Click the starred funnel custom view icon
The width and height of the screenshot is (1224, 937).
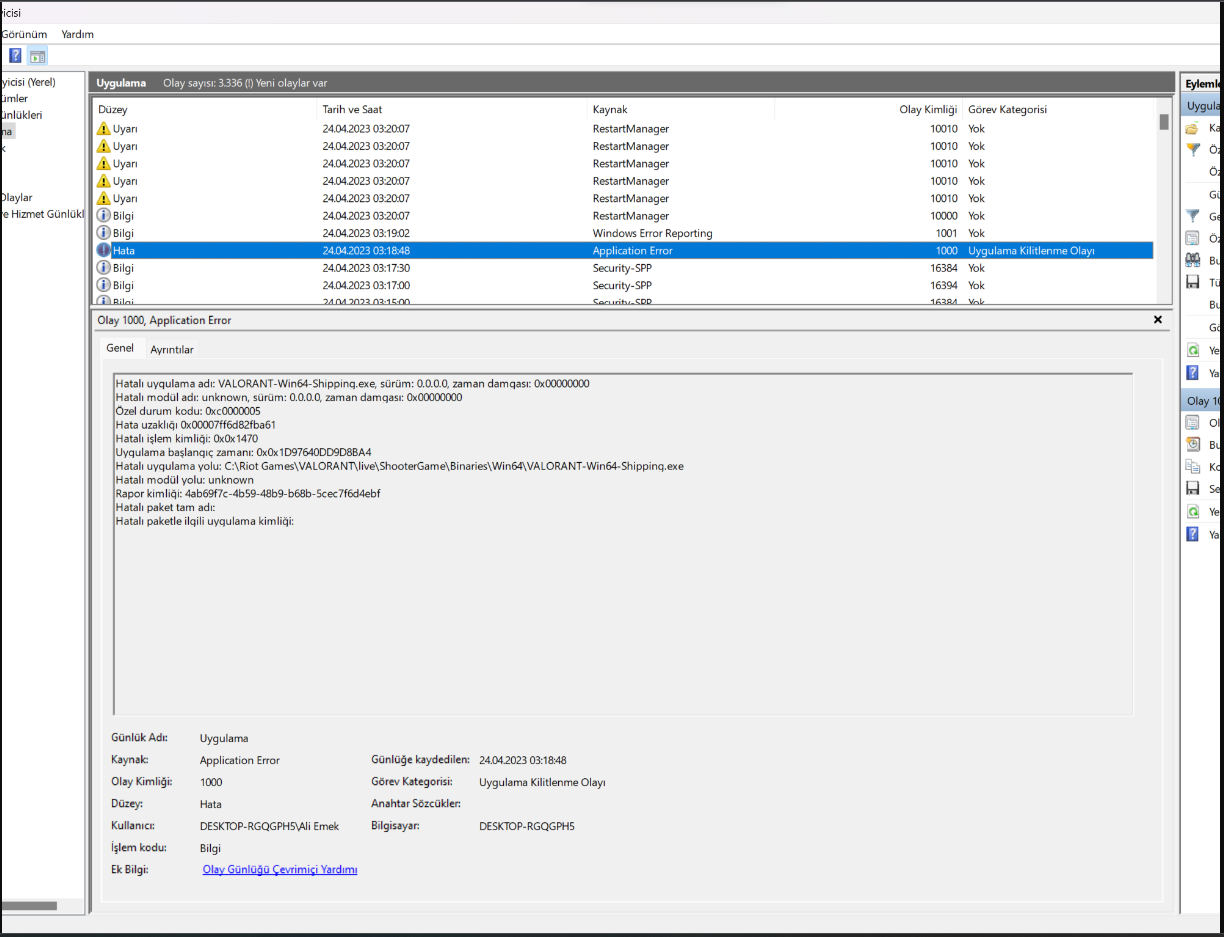pos(1192,150)
